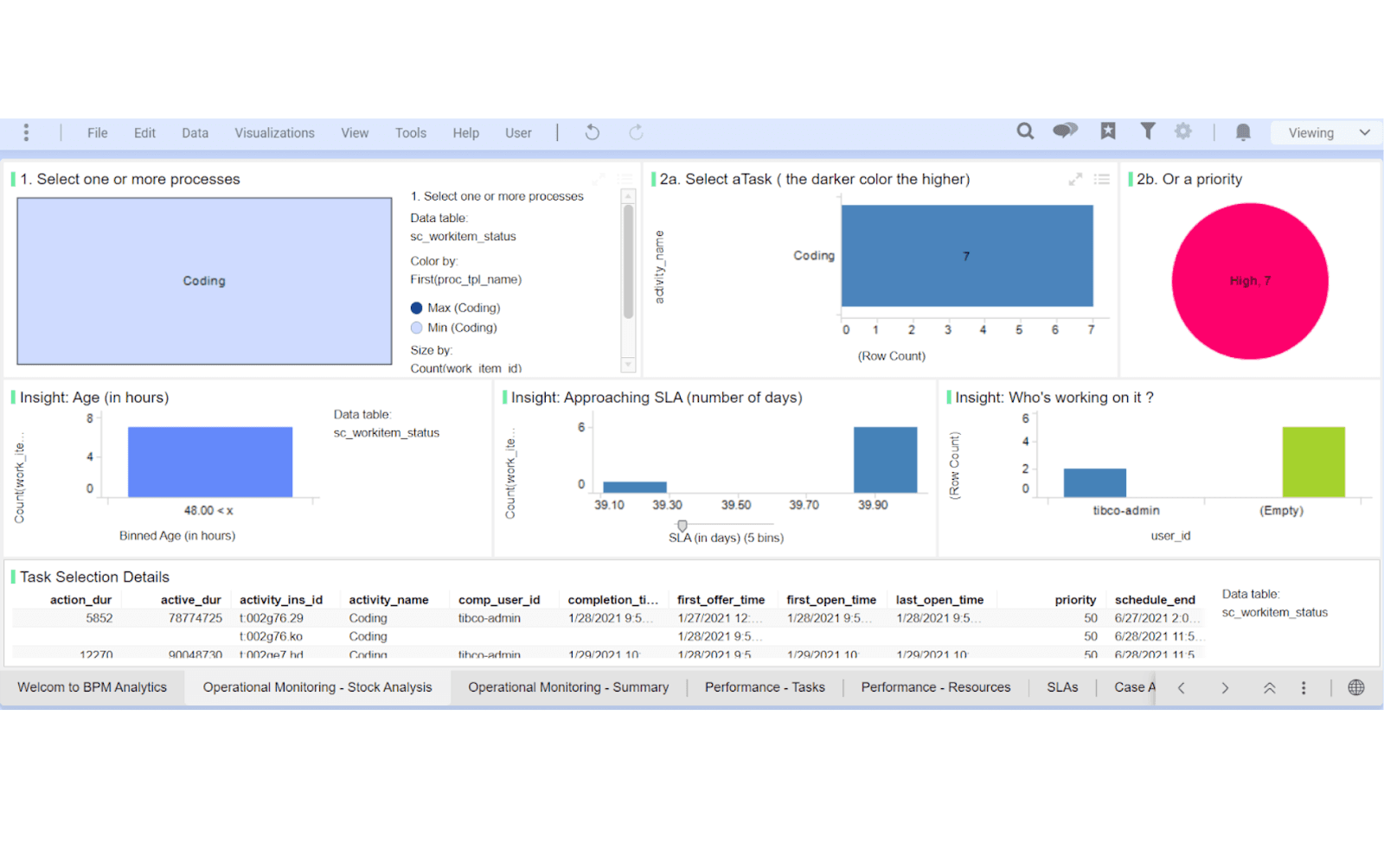The width and height of the screenshot is (1384, 868).
Task: Open the Data menu
Action: (195, 133)
